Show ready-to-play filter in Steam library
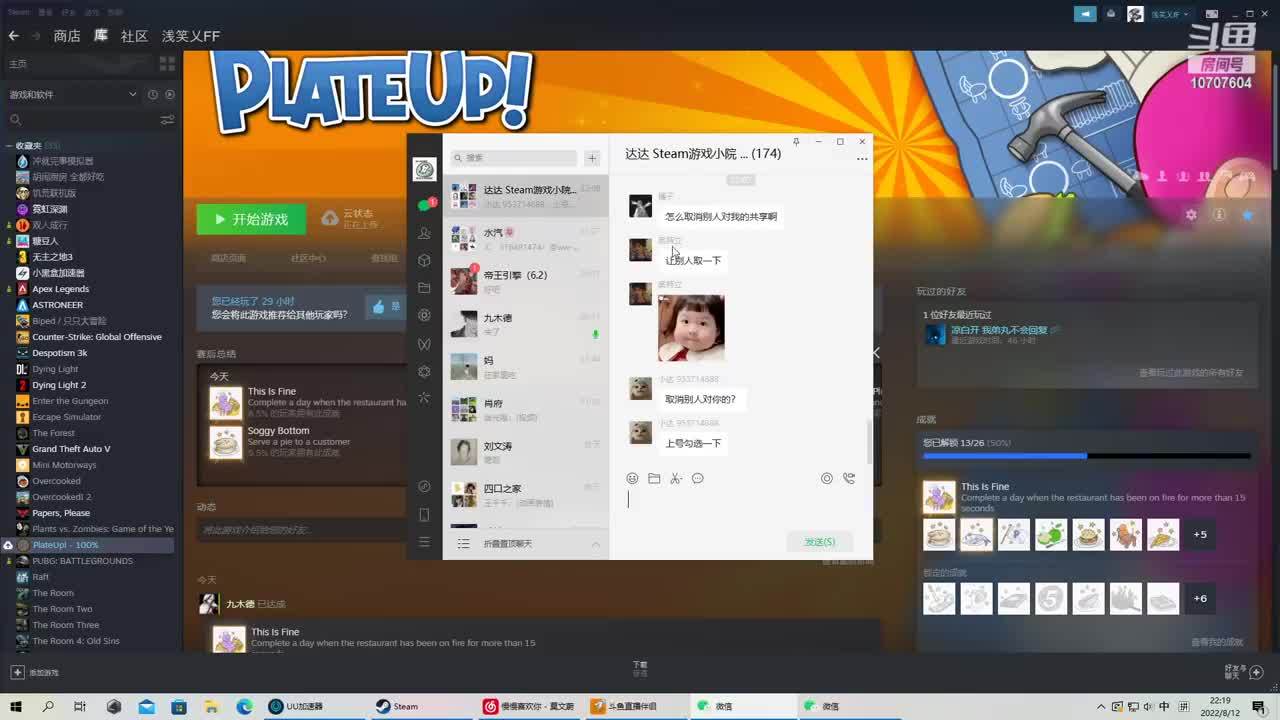Image resolution: width=1280 pixels, height=720 pixels. [x=169, y=95]
